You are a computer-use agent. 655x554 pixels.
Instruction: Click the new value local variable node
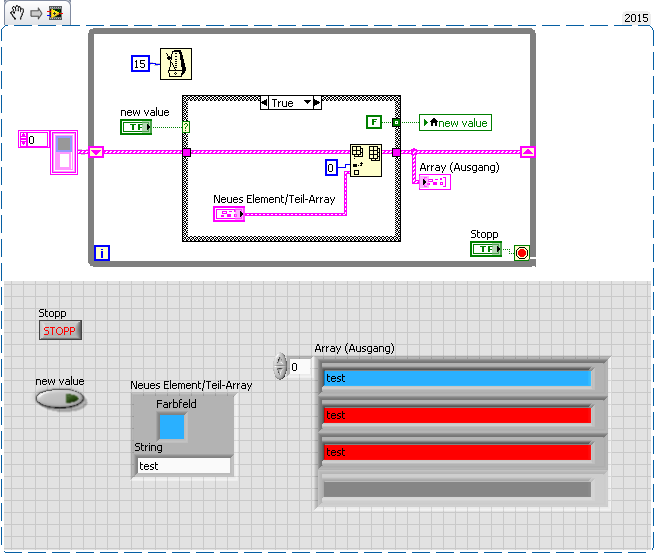[455, 123]
